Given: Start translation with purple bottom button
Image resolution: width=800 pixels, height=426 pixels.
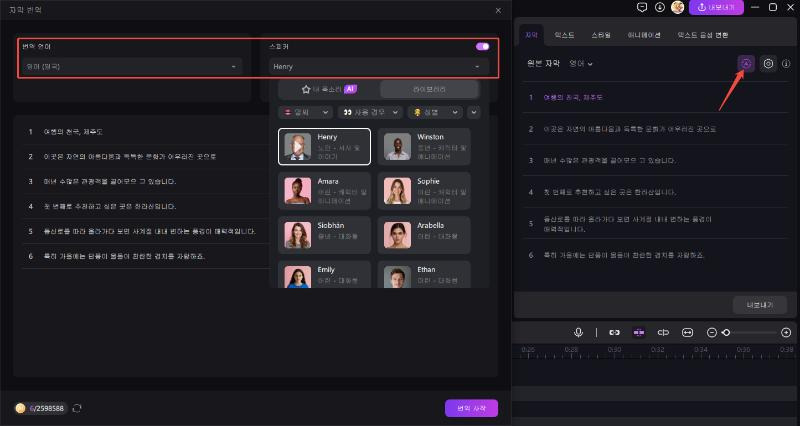Looking at the screenshot, I should click(471, 408).
